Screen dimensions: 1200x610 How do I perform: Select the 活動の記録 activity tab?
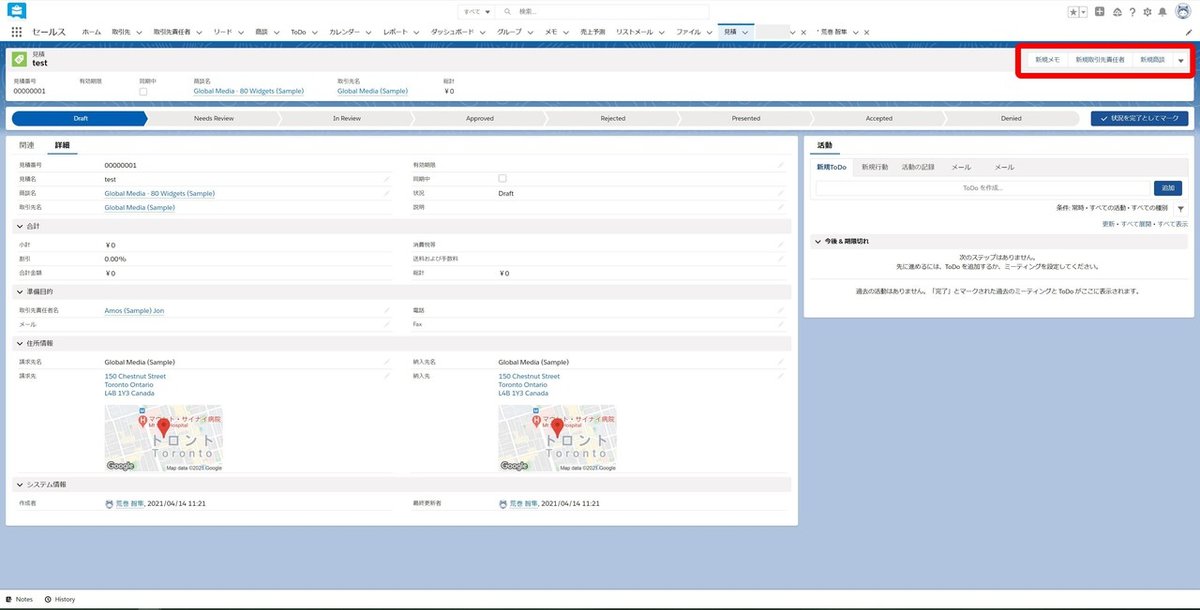[x=918, y=167]
